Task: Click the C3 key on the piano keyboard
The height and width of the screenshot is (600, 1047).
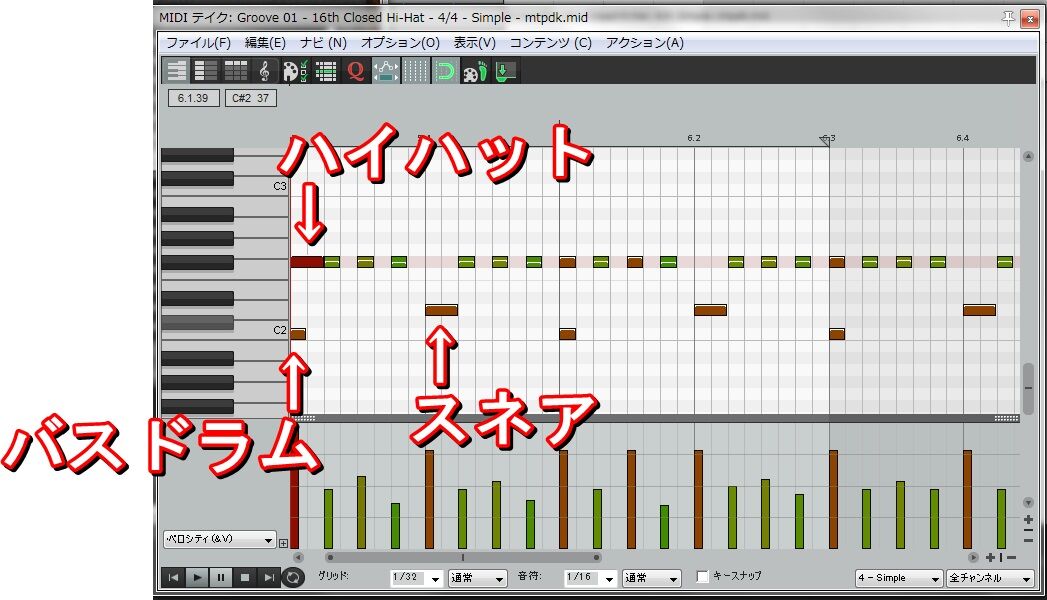Action: [x=255, y=187]
